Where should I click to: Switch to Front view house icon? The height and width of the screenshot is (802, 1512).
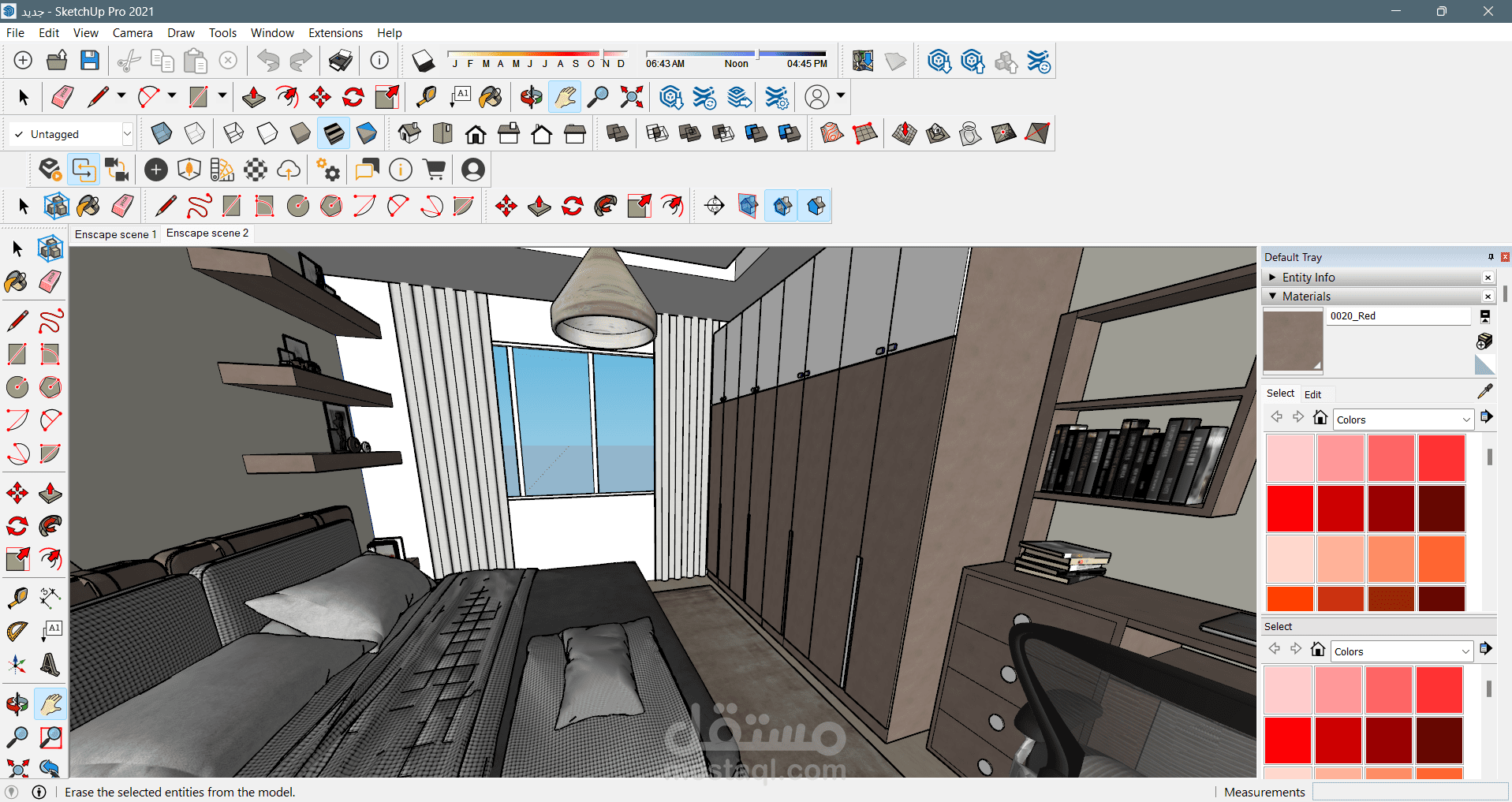pos(476,133)
